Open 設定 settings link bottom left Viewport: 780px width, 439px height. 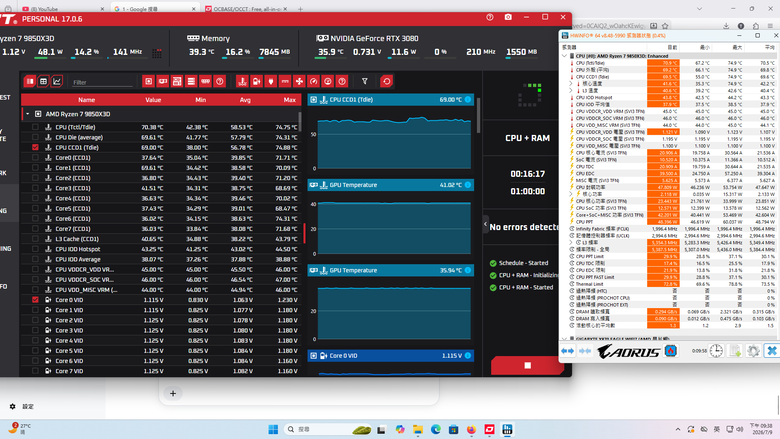coord(22,406)
